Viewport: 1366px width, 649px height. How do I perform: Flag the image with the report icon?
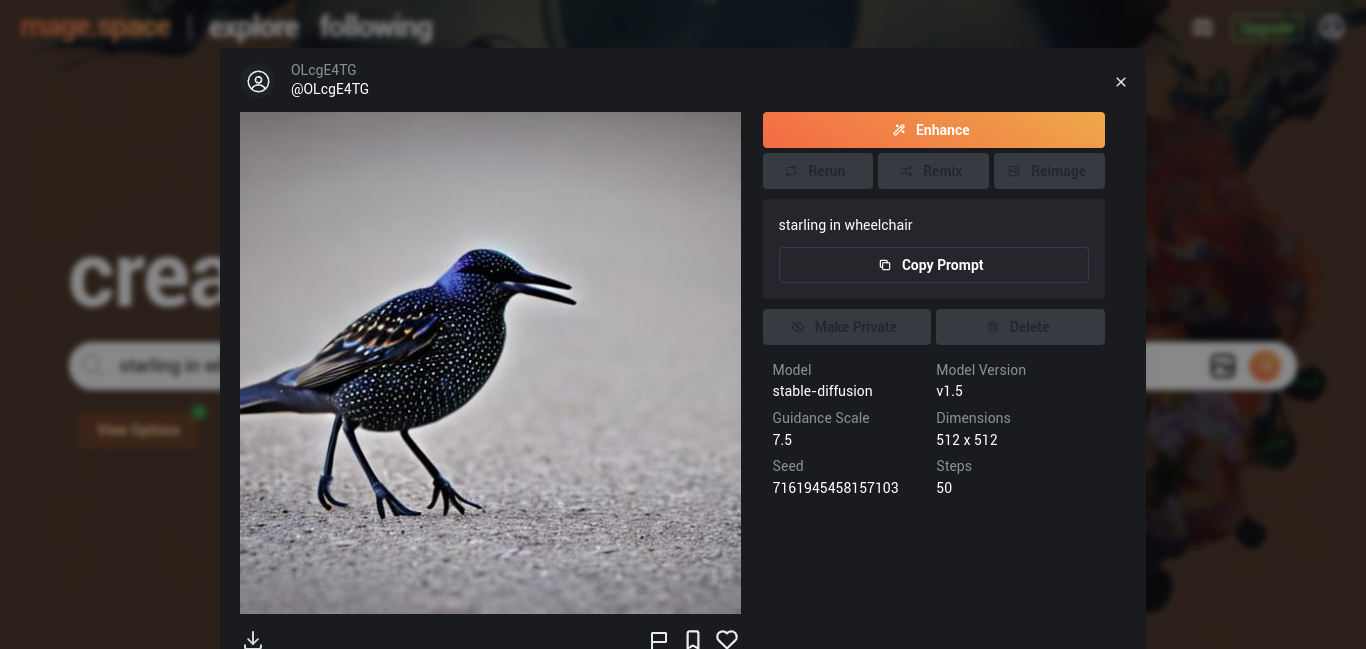(659, 639)
